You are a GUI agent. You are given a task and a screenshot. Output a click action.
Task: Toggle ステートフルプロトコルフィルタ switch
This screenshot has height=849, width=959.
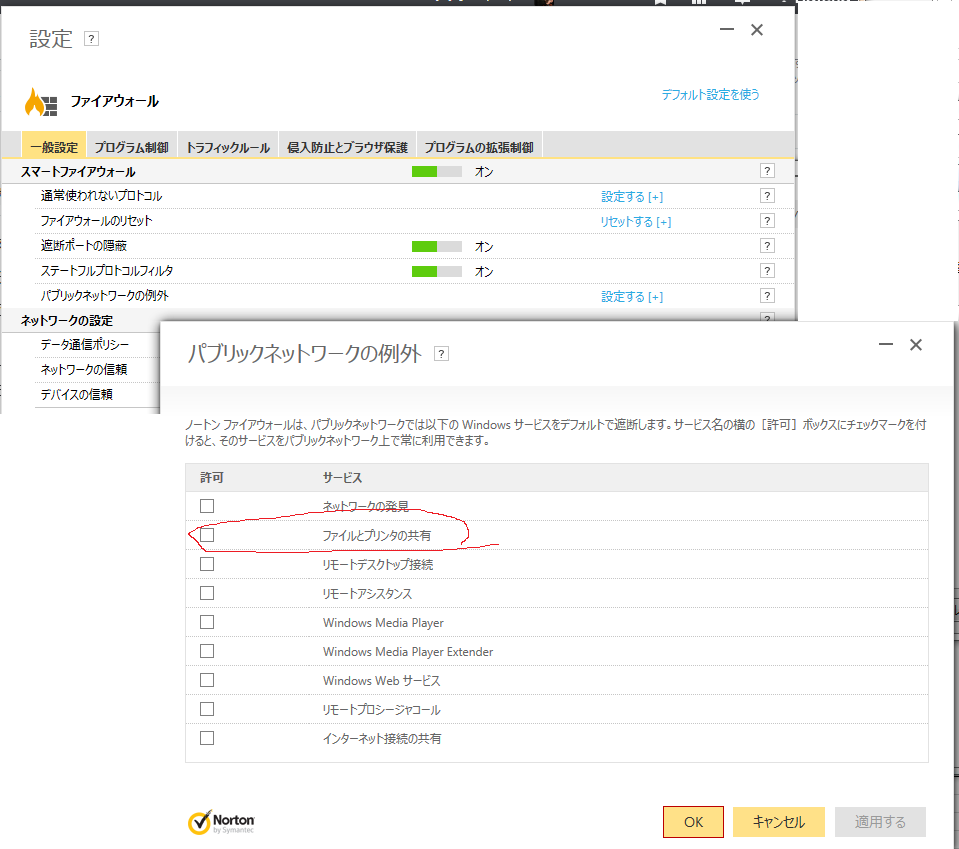tap(437, 272)
